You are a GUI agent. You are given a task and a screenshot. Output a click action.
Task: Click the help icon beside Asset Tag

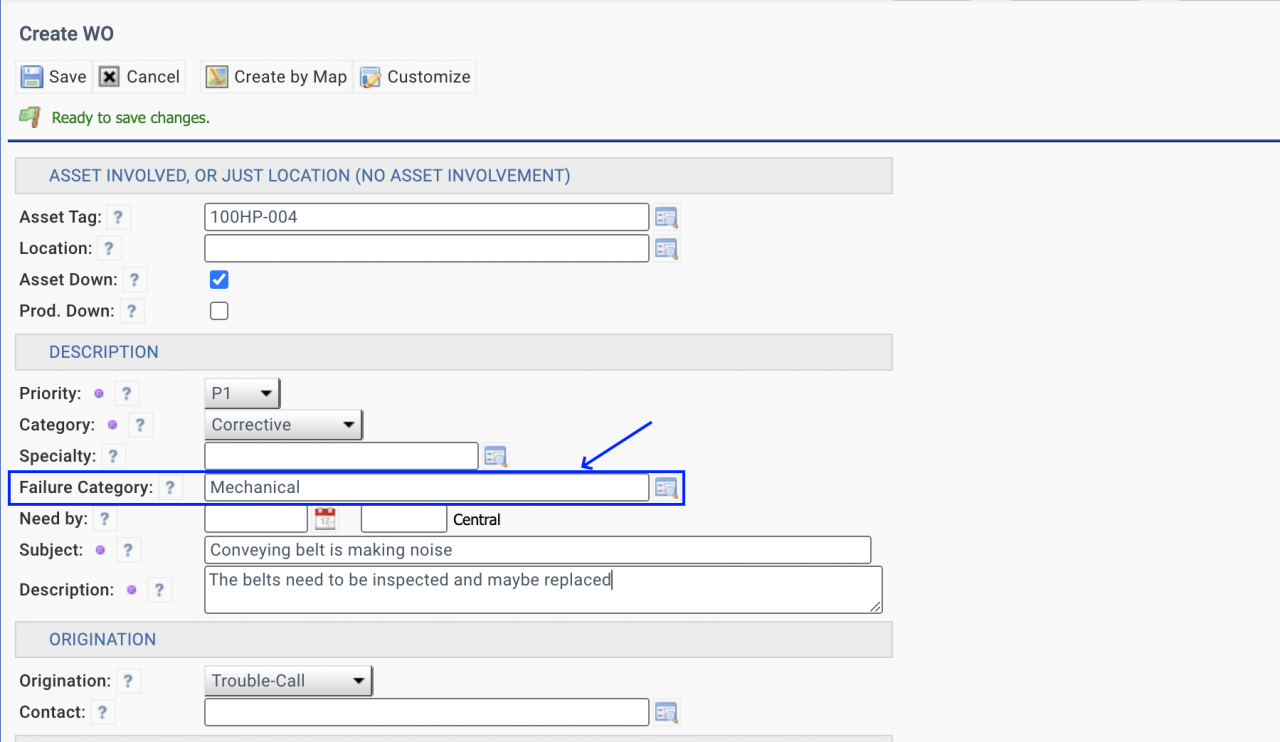[x=118, y=217]
